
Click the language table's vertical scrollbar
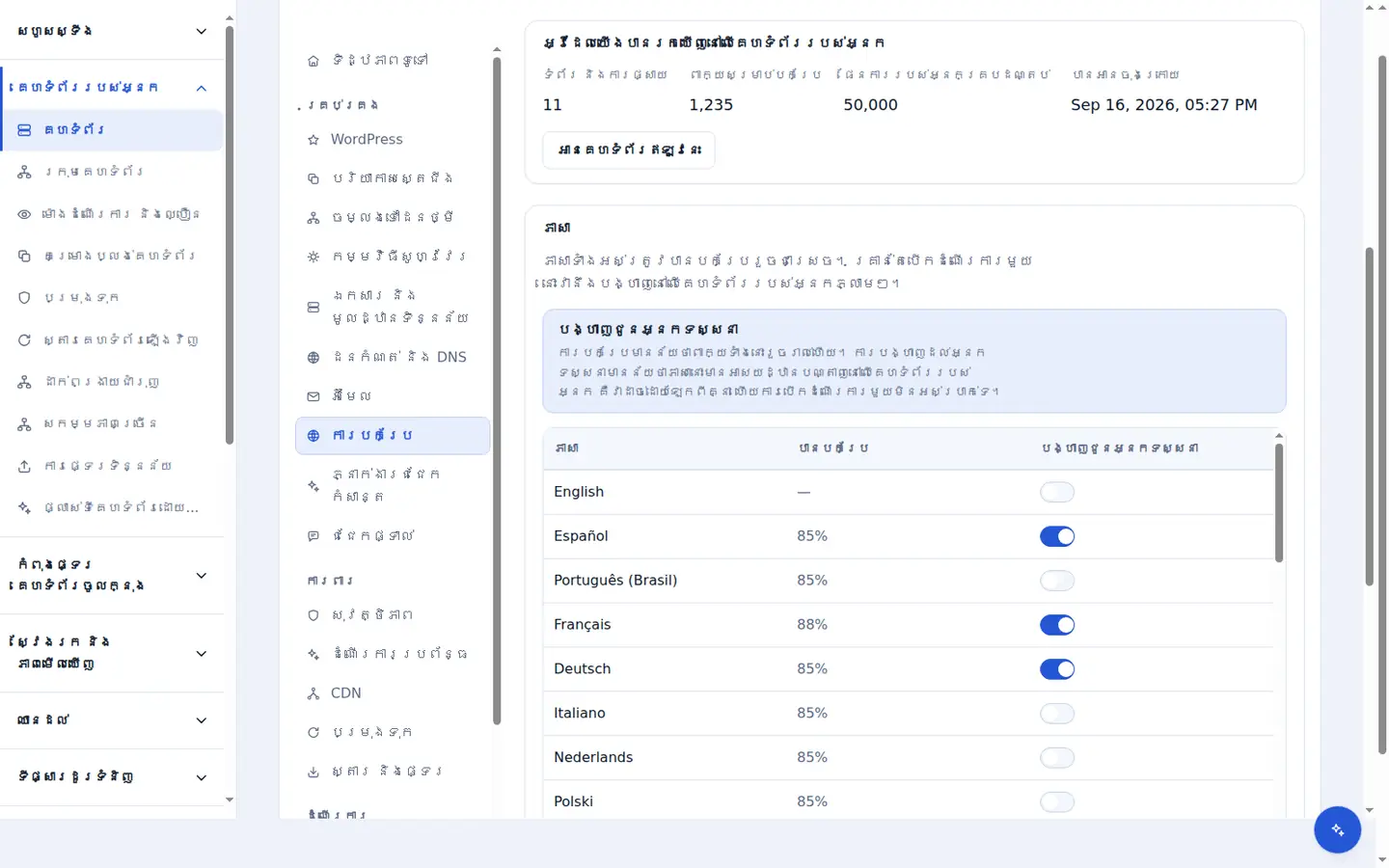[x=1279, y=502]
